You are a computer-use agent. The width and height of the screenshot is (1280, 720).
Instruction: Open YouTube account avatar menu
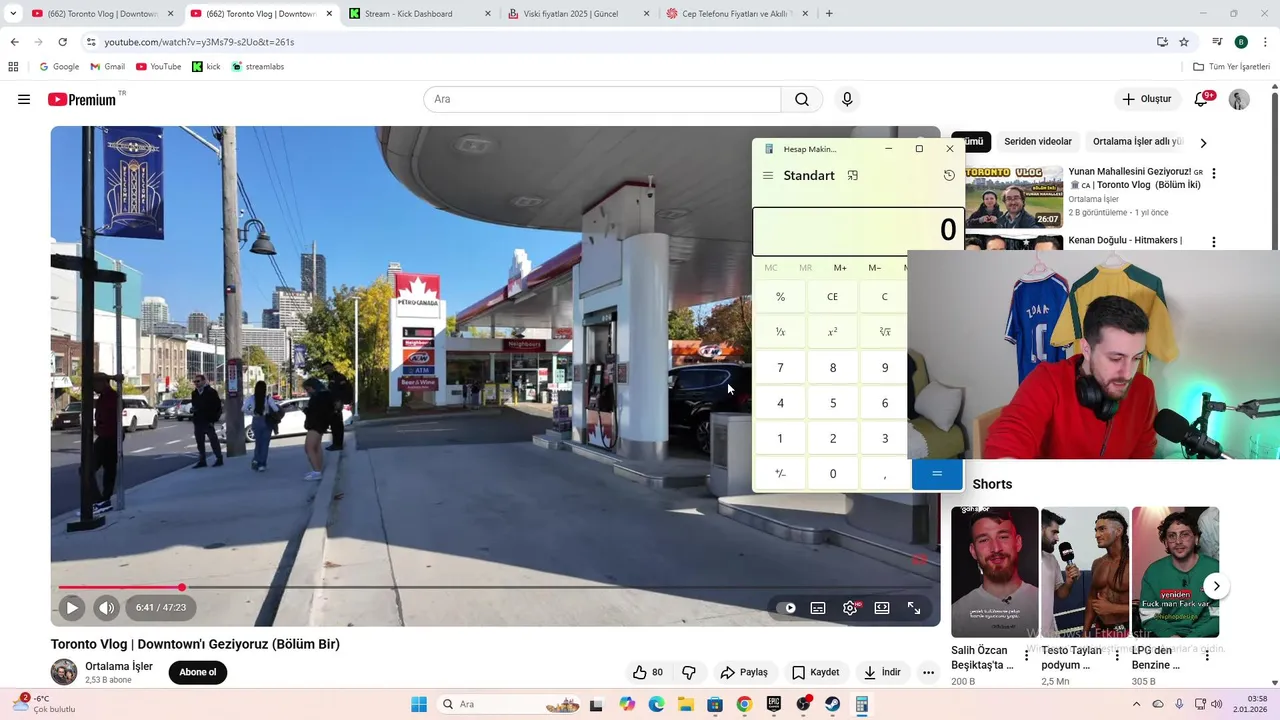[x=1239, y=99]
